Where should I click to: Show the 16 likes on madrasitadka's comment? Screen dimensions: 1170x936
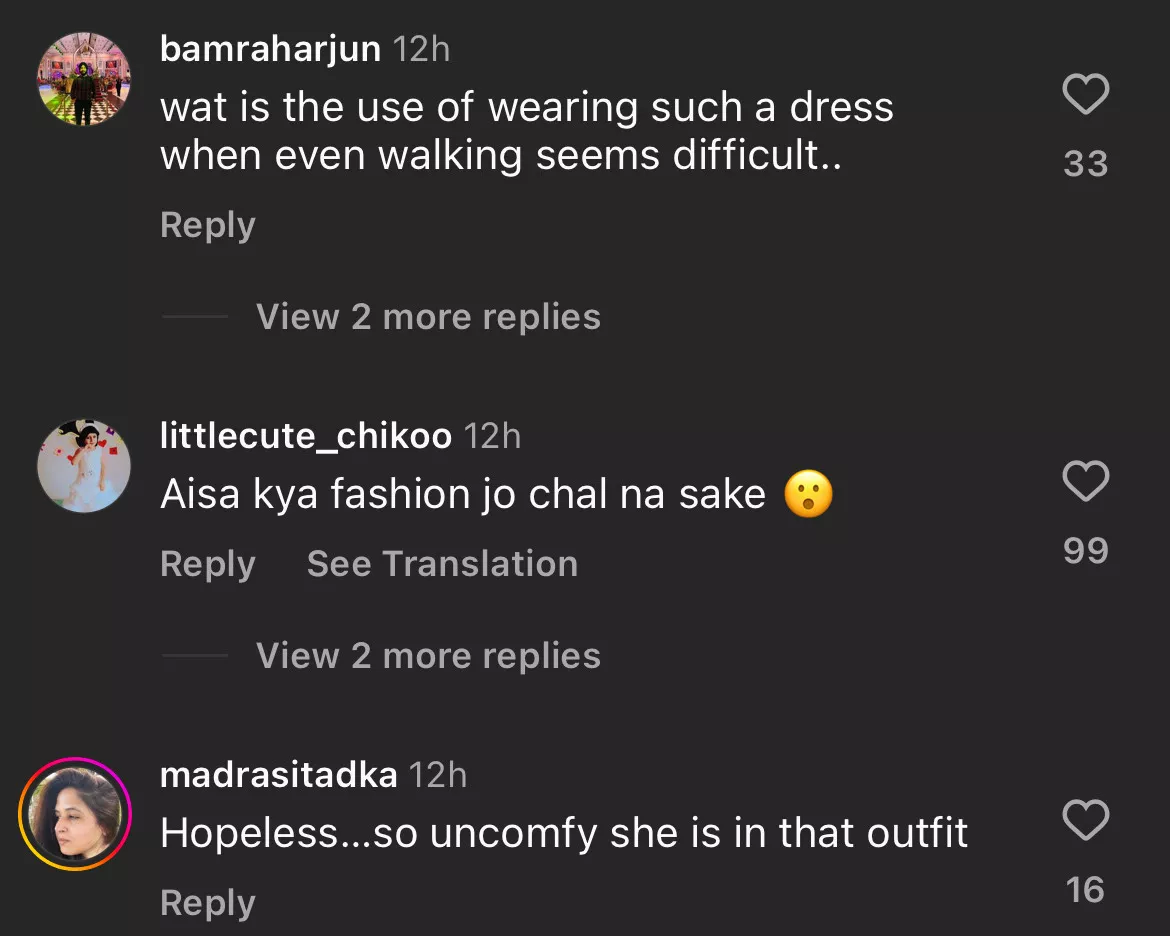[1085, 889]
